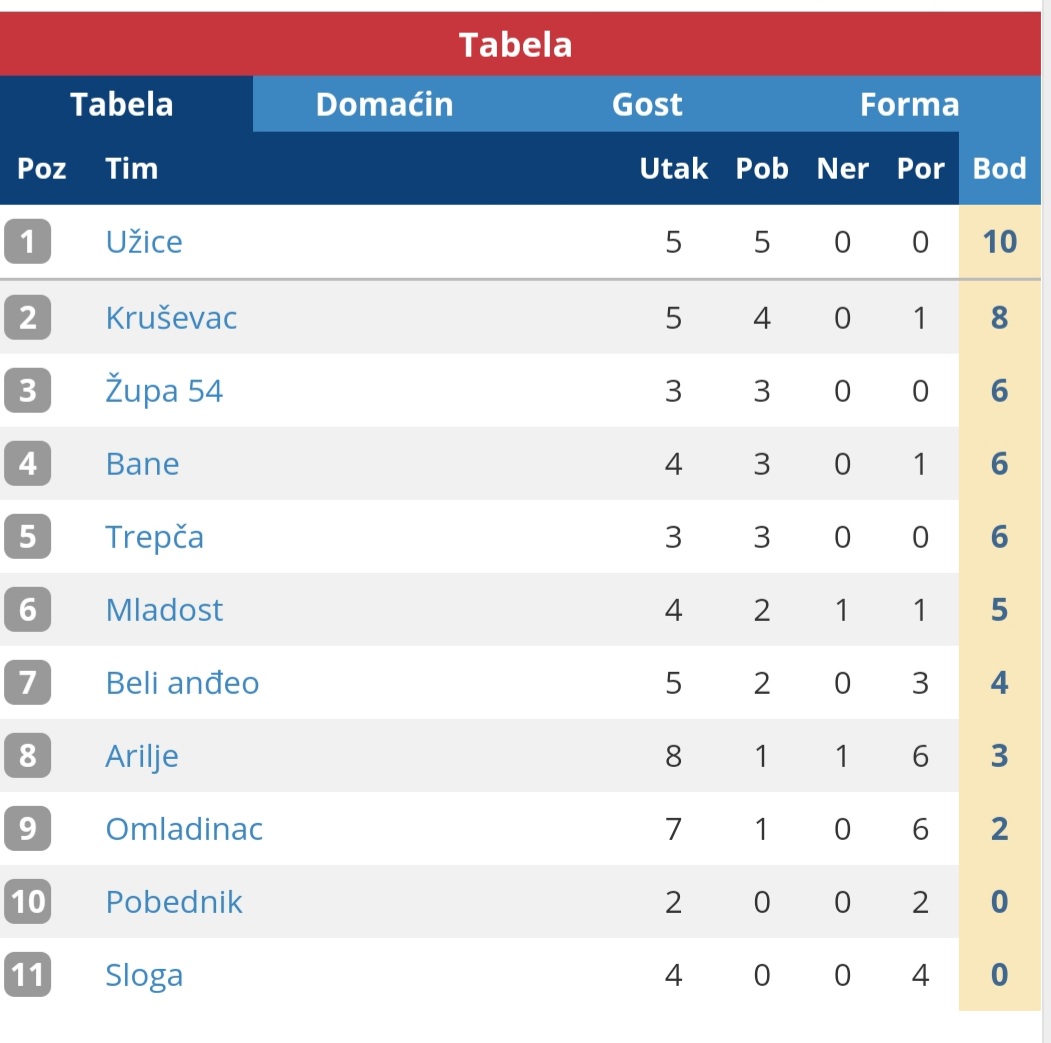Click the Bod column header

tap(999, 168)
